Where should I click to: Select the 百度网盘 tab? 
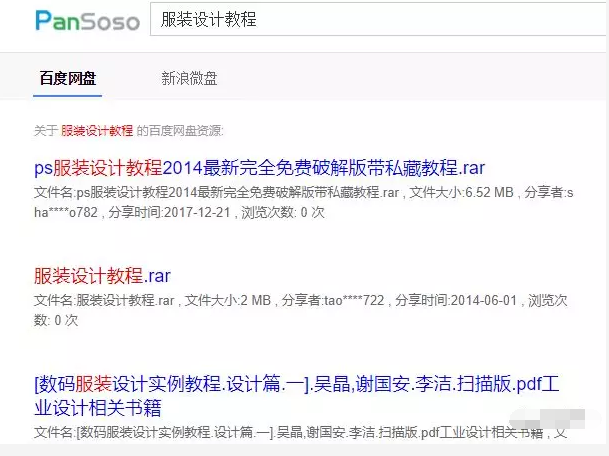click(x=68, y=78)
